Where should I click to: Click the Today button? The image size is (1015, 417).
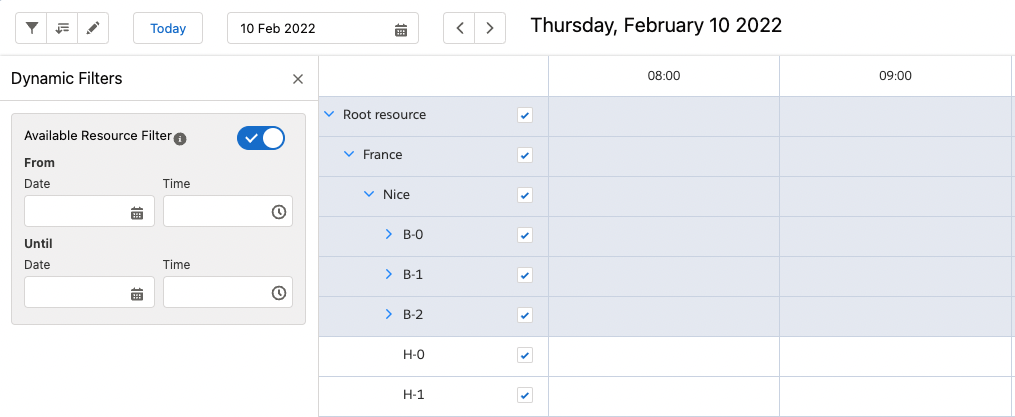click(168, 28)
